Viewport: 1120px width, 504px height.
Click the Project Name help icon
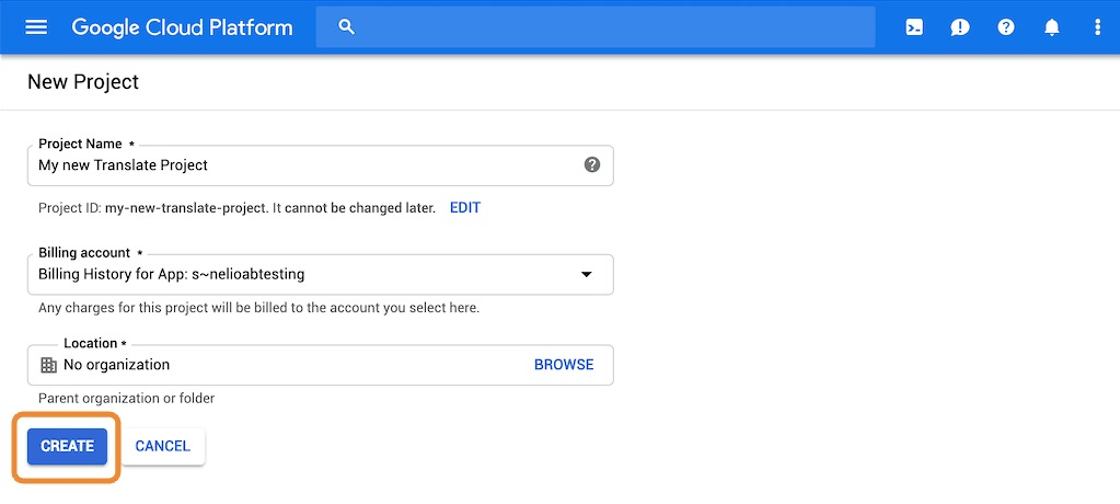point(592,165)
